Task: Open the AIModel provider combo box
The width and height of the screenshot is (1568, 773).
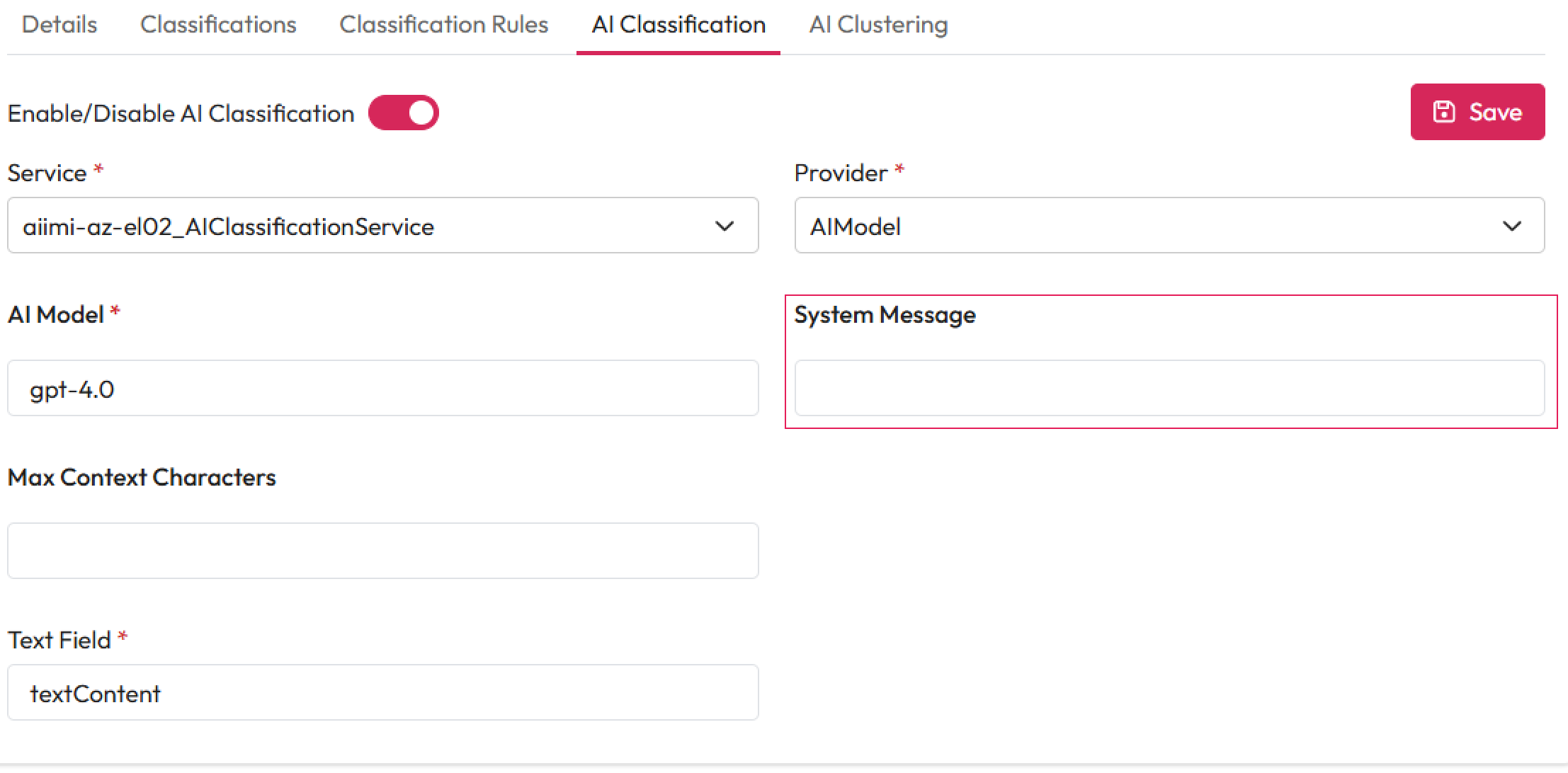Action: (x=1133, y=227)
